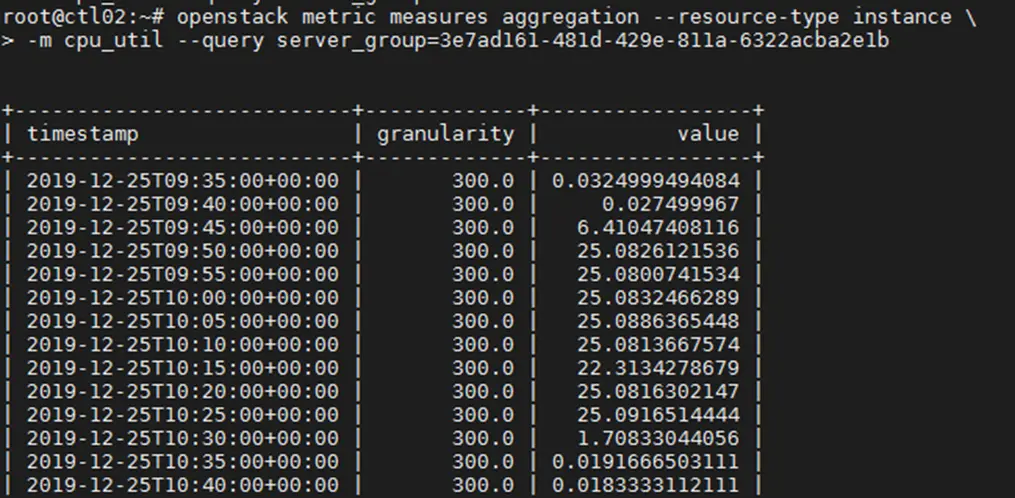Click the timestamp column header
The height and width of the screenshot is (498, 1015).
pyautogui.click(x=82, y=134)
